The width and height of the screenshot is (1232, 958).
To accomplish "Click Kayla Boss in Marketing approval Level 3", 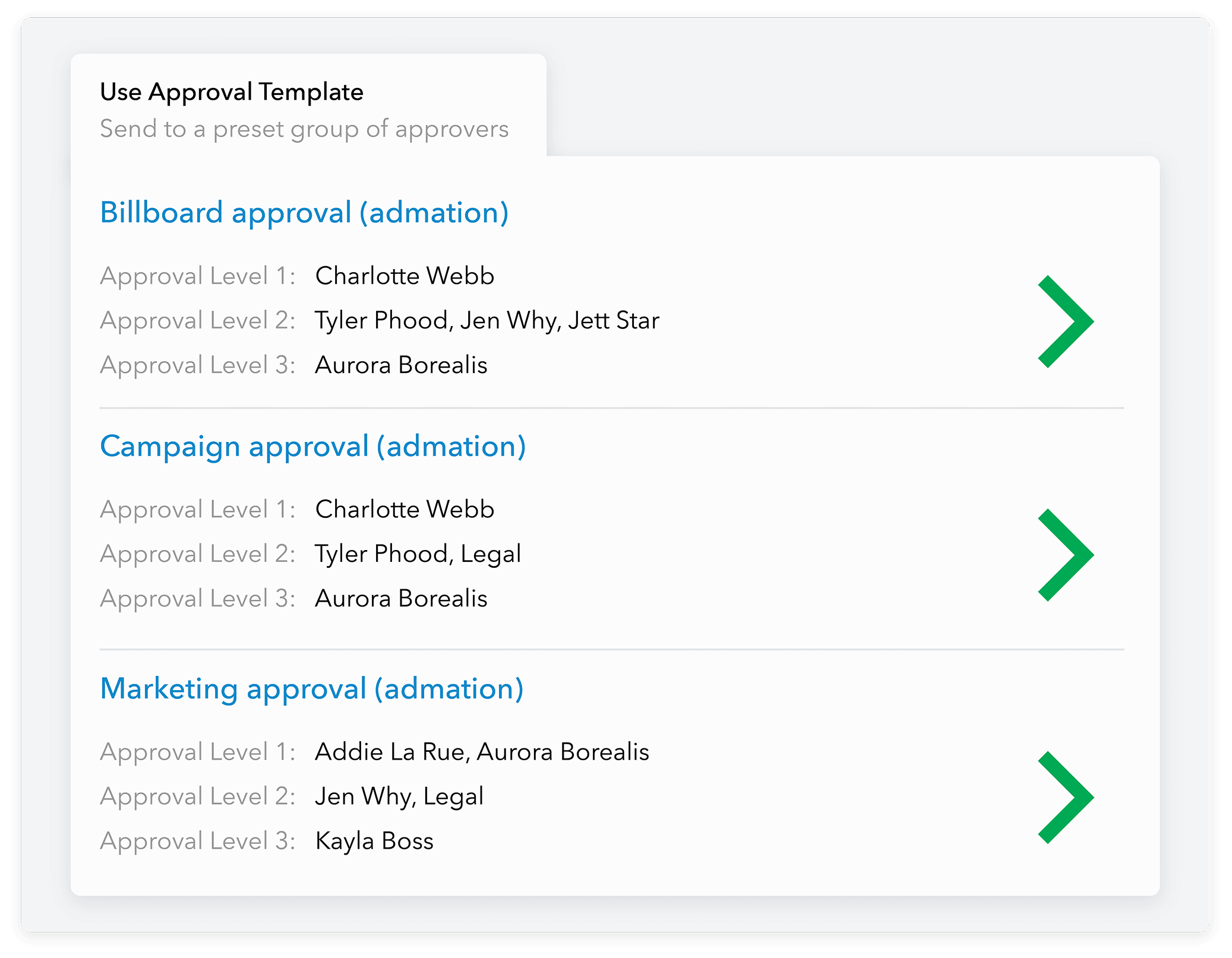I will 374,840.
